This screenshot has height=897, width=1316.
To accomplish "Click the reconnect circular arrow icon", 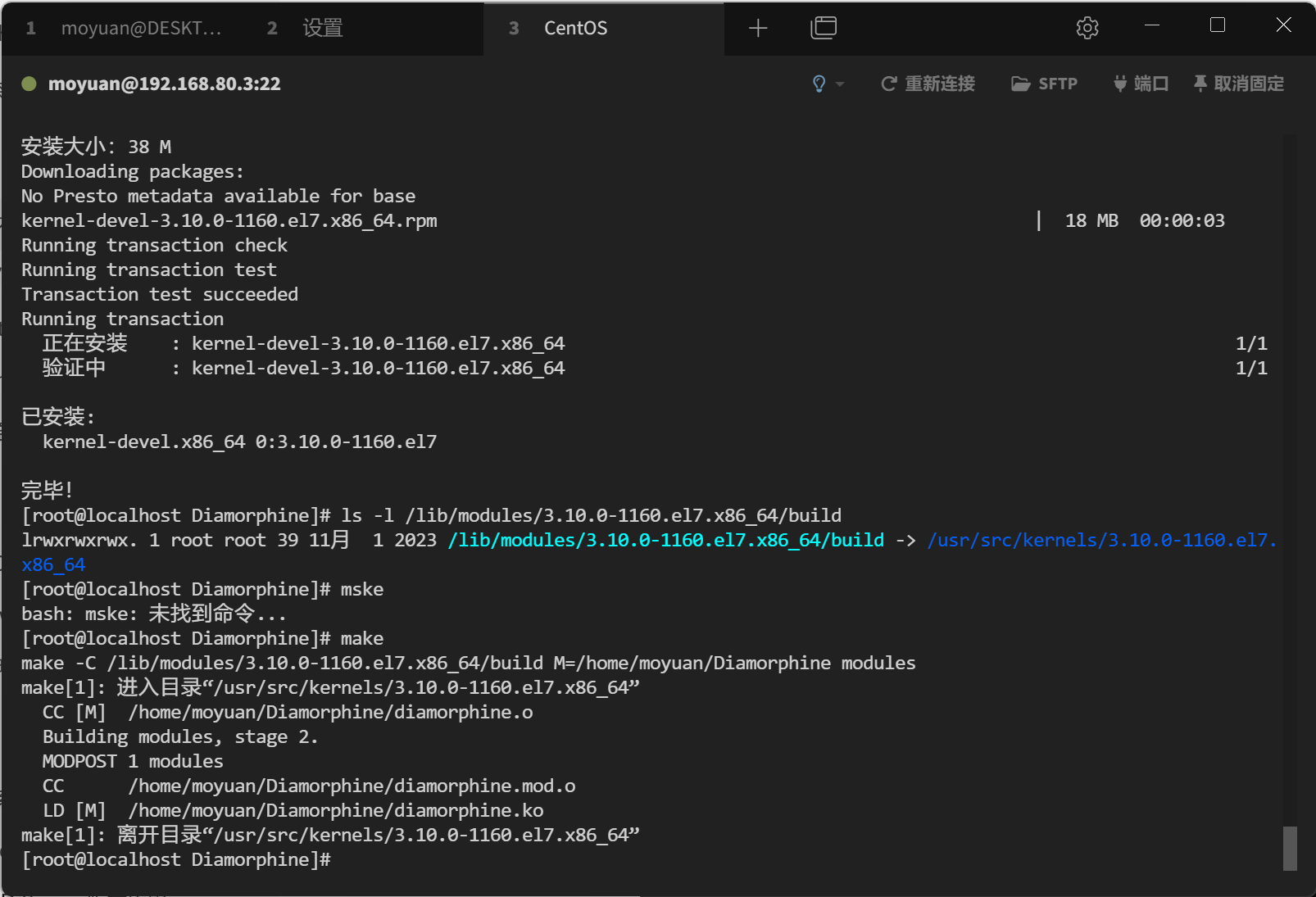I will 888,84.
